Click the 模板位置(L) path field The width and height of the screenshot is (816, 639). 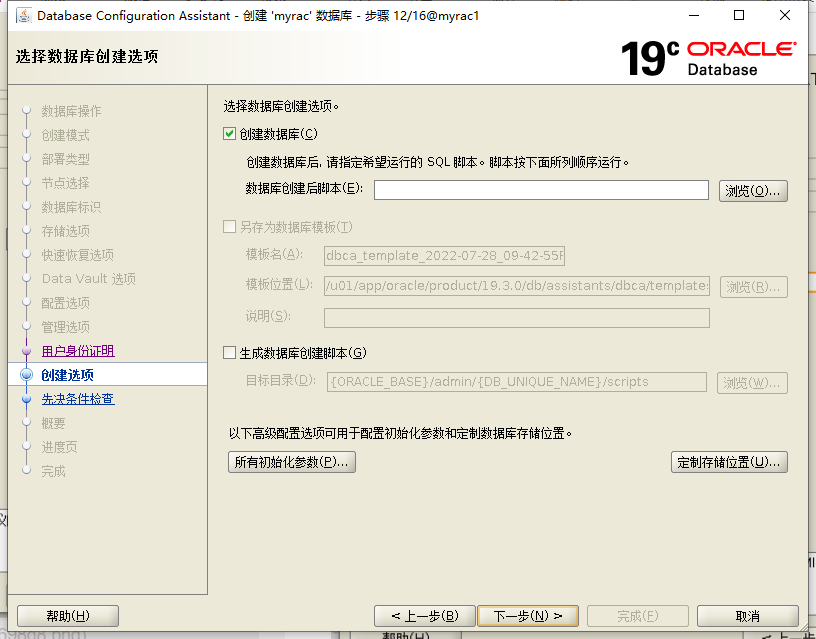(x=516, y=286)
